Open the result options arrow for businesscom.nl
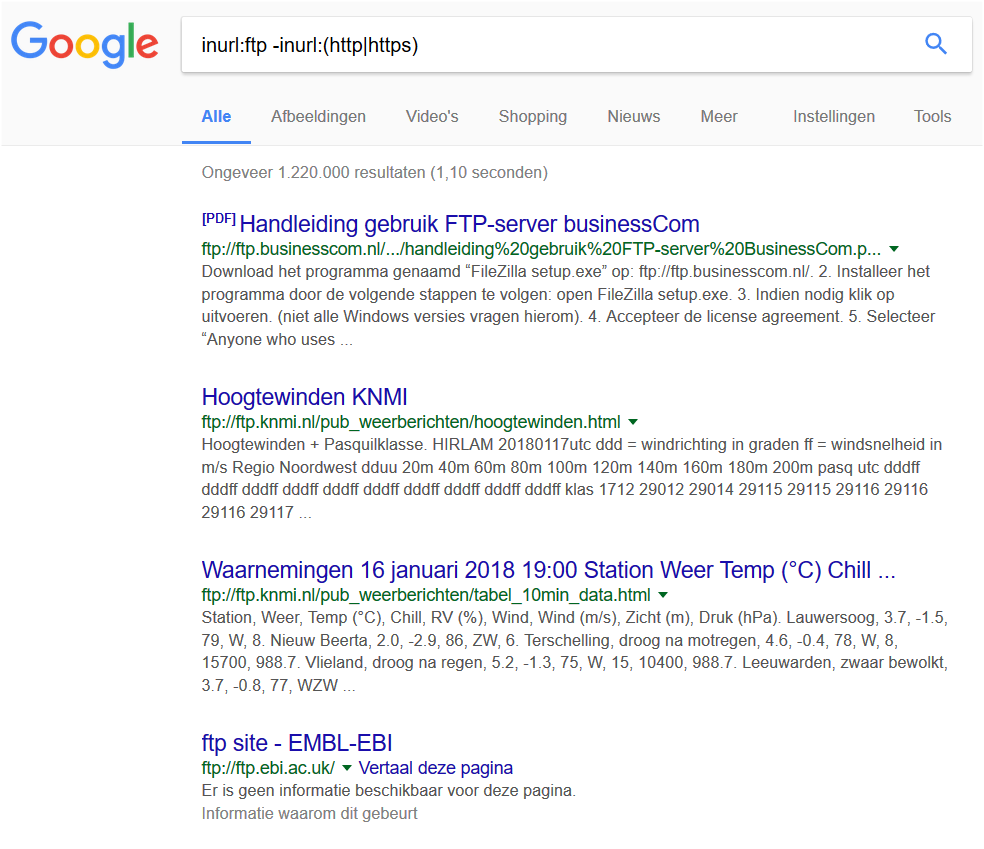This screenshot has width=984, height=849. [x=893, y=248]
